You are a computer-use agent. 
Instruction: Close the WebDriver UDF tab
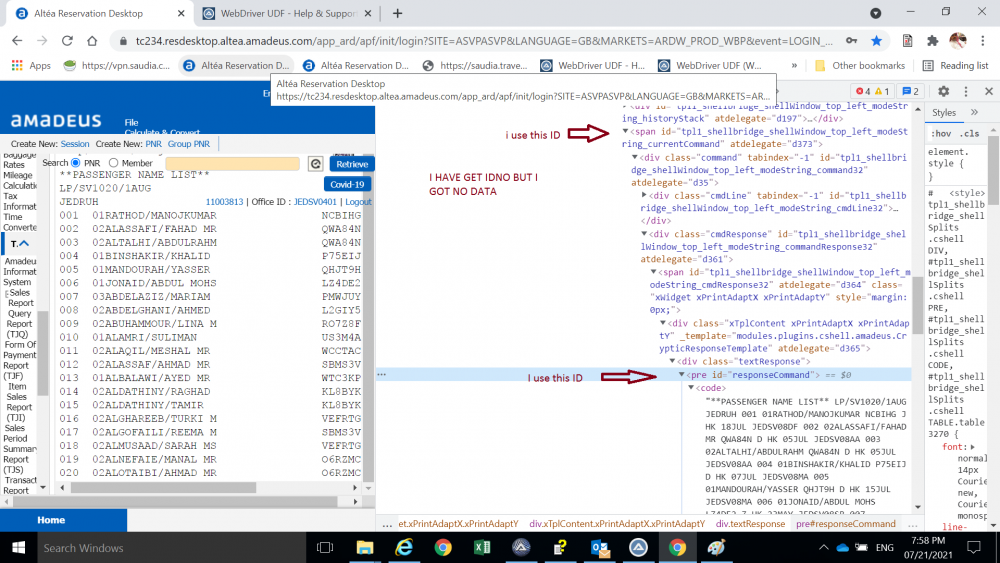(368, 13)
